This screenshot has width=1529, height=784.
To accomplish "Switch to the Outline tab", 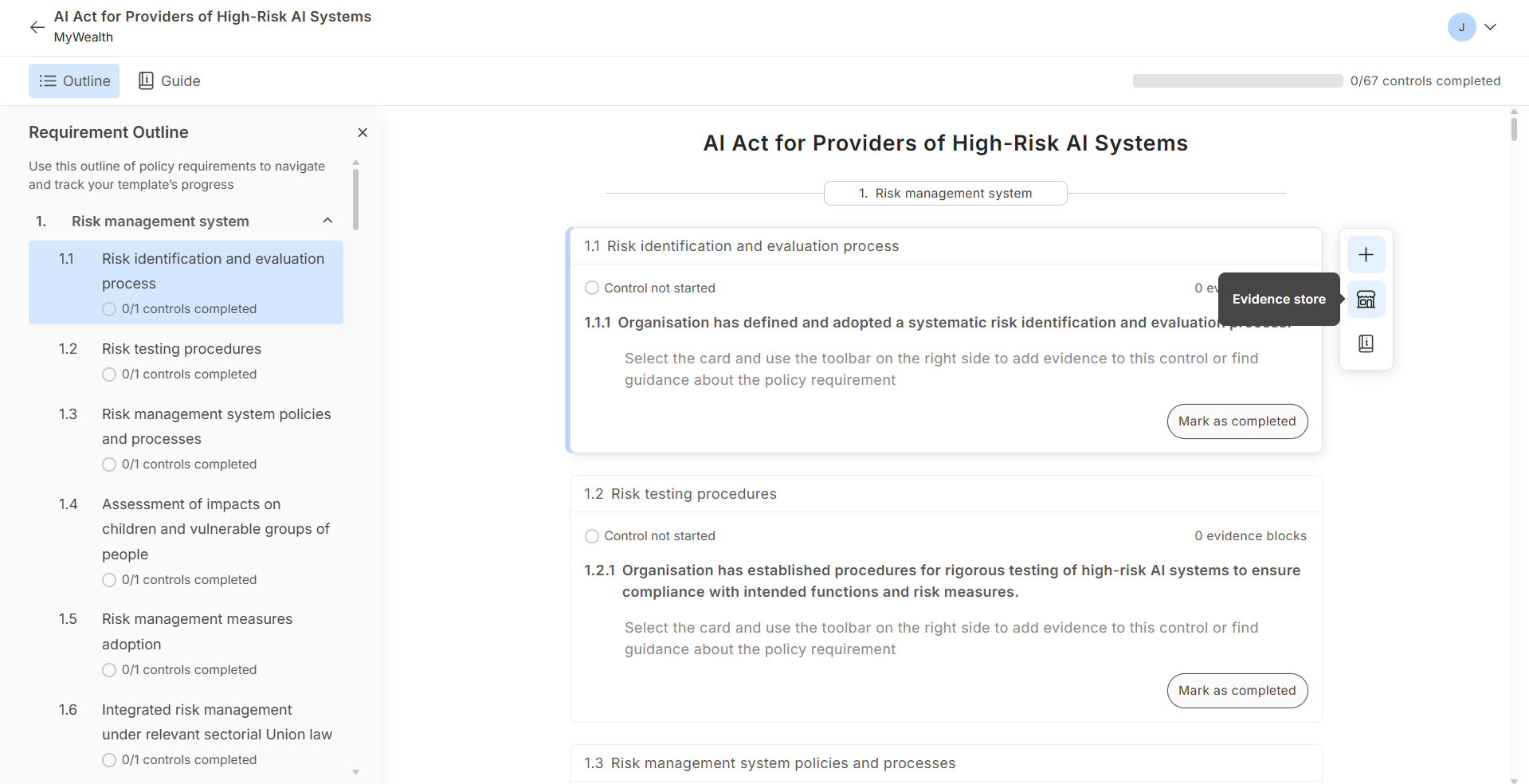I will [x=74, y=81].
